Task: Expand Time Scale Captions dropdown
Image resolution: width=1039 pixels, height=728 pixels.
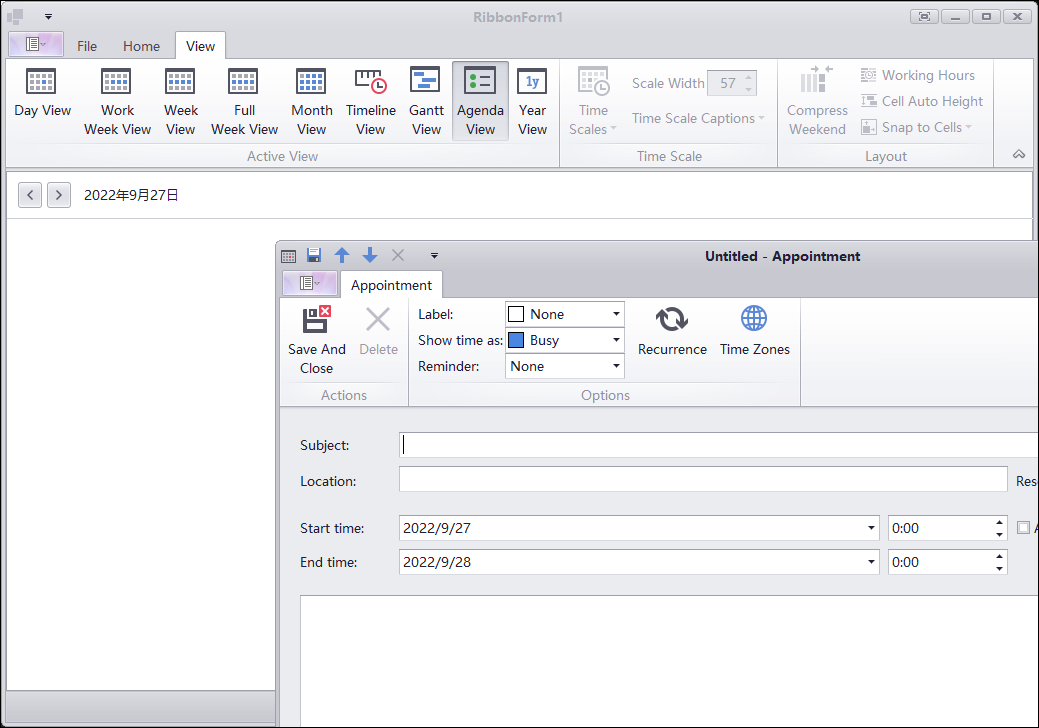Action: tap(698, 119)
